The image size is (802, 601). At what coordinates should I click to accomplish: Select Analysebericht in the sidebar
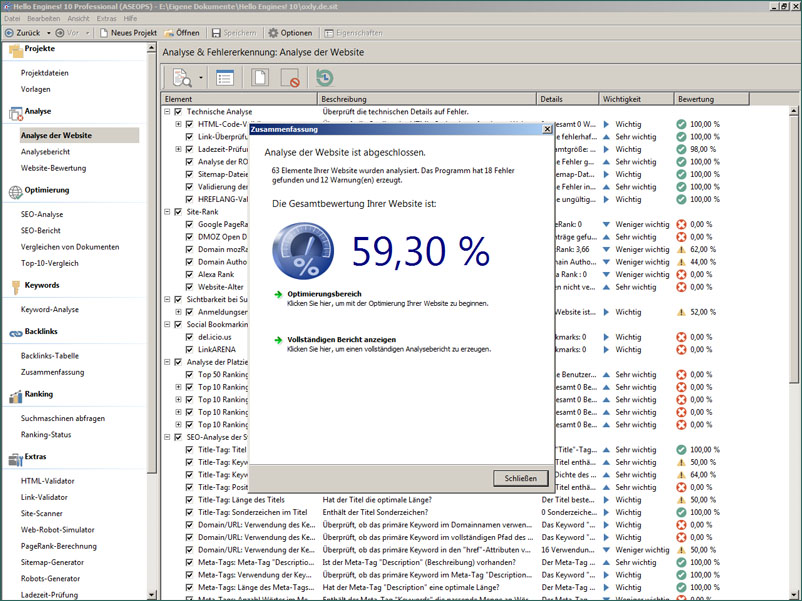click(47, 152)
